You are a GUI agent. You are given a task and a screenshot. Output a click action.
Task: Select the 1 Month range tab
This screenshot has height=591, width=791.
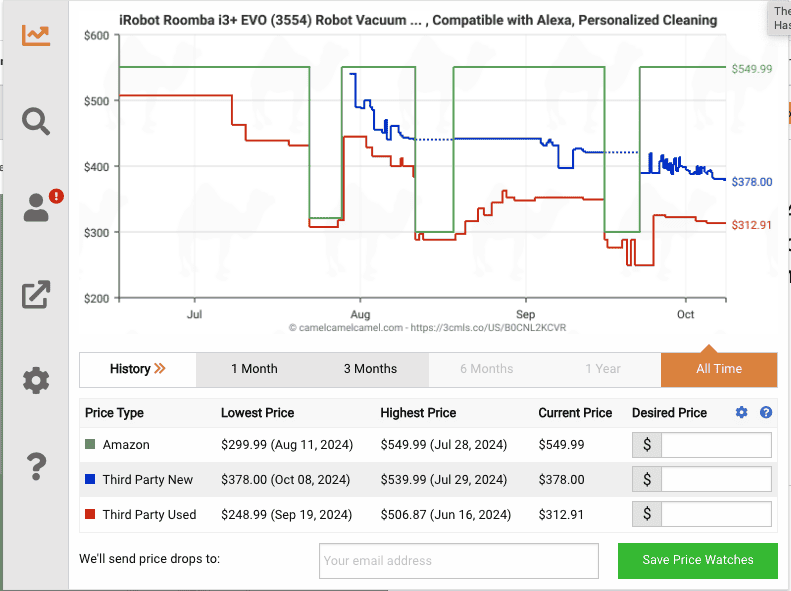coord(254,369)
